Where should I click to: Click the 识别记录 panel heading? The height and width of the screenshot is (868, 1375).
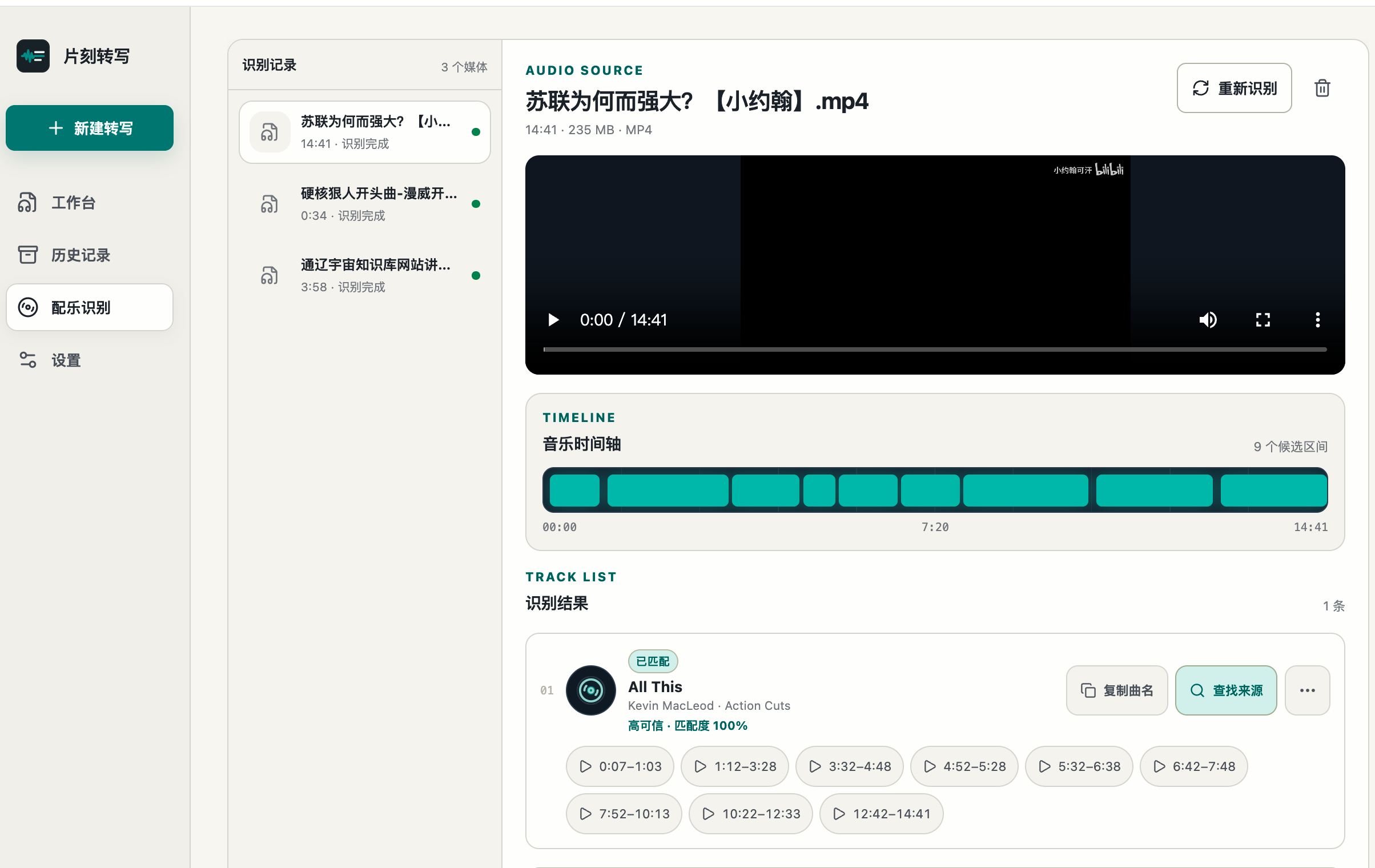[x=270, y=65]
